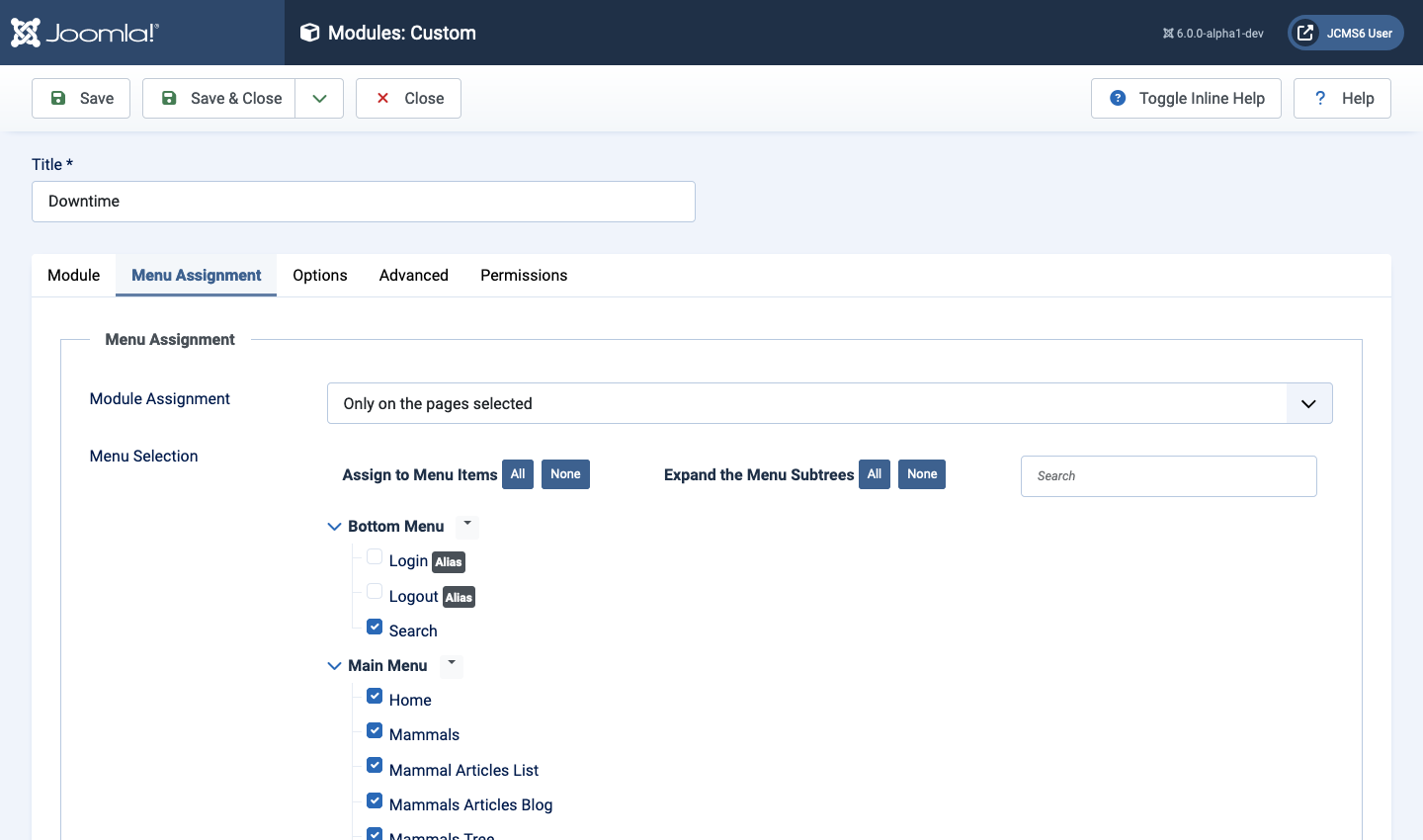Click the Modules cube icon in title bar
This screenshot has height=840, width=1423.
[309, 33]
